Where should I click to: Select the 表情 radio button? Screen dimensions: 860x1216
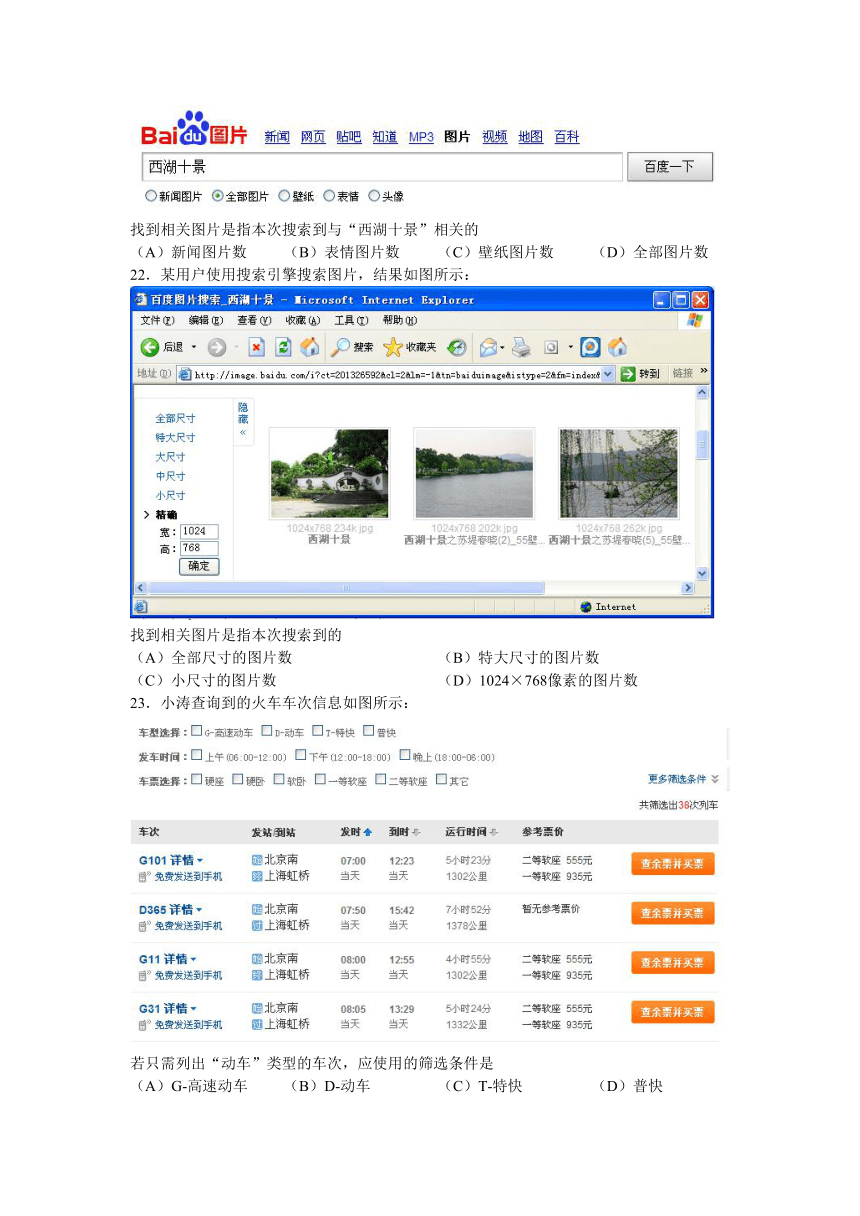329,196
